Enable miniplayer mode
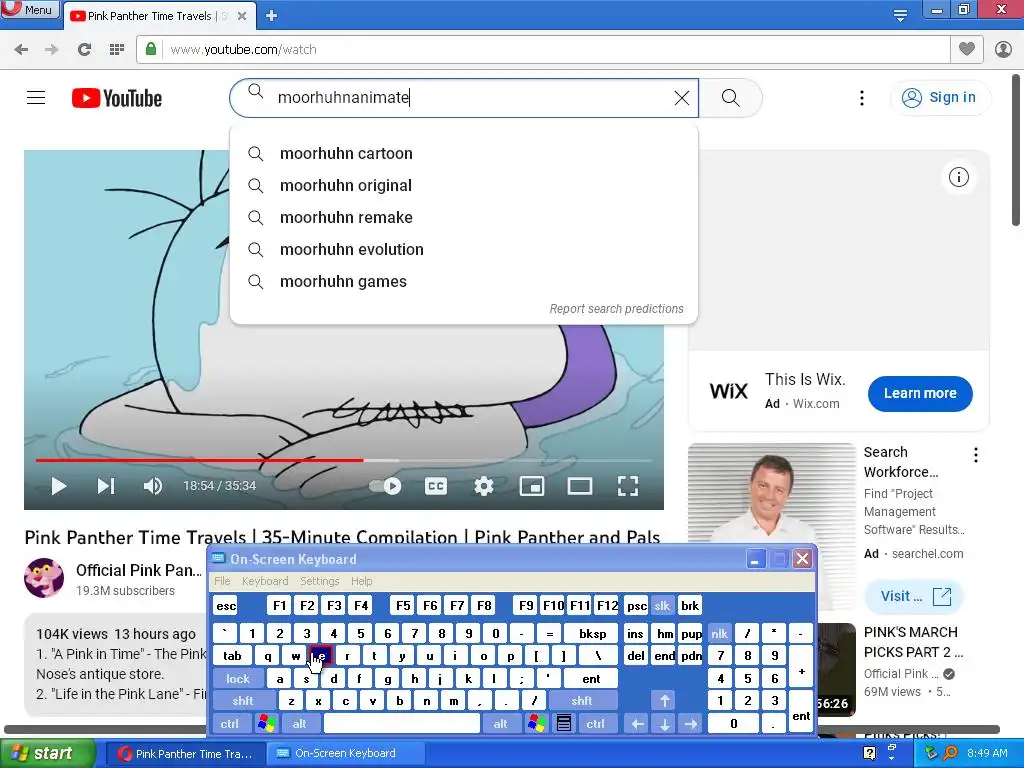The image size is (1024, 768). [532, 486]
